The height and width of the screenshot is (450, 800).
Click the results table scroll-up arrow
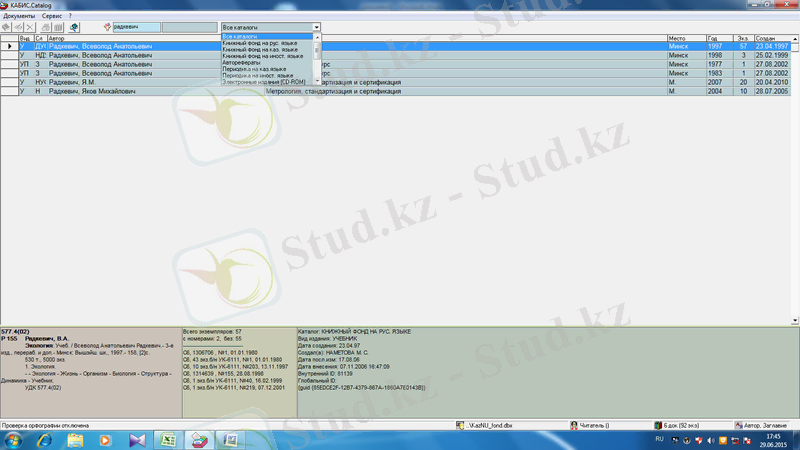[x=795, y=39]
